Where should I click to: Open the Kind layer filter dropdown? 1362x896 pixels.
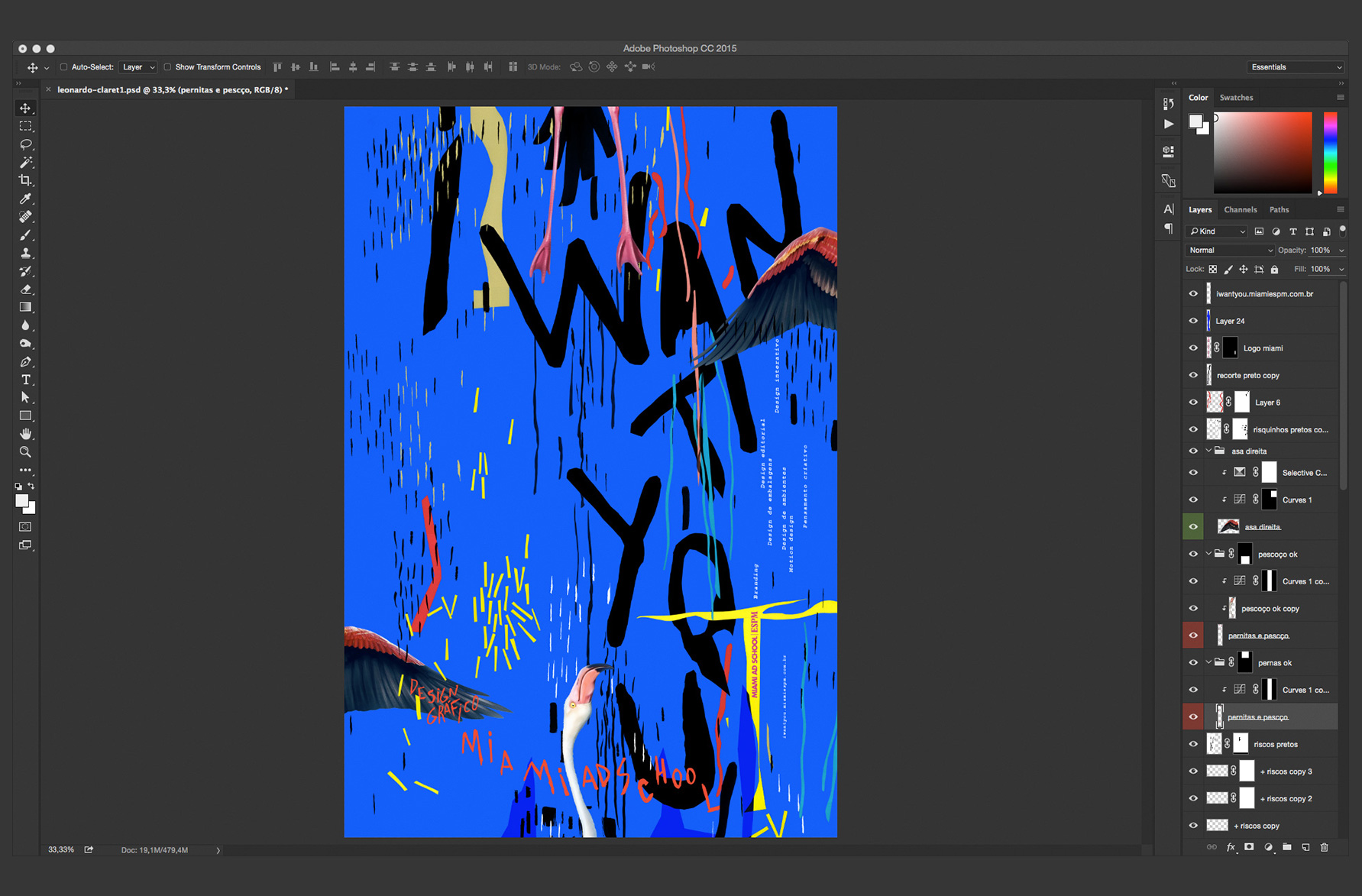coord(1216,231)
